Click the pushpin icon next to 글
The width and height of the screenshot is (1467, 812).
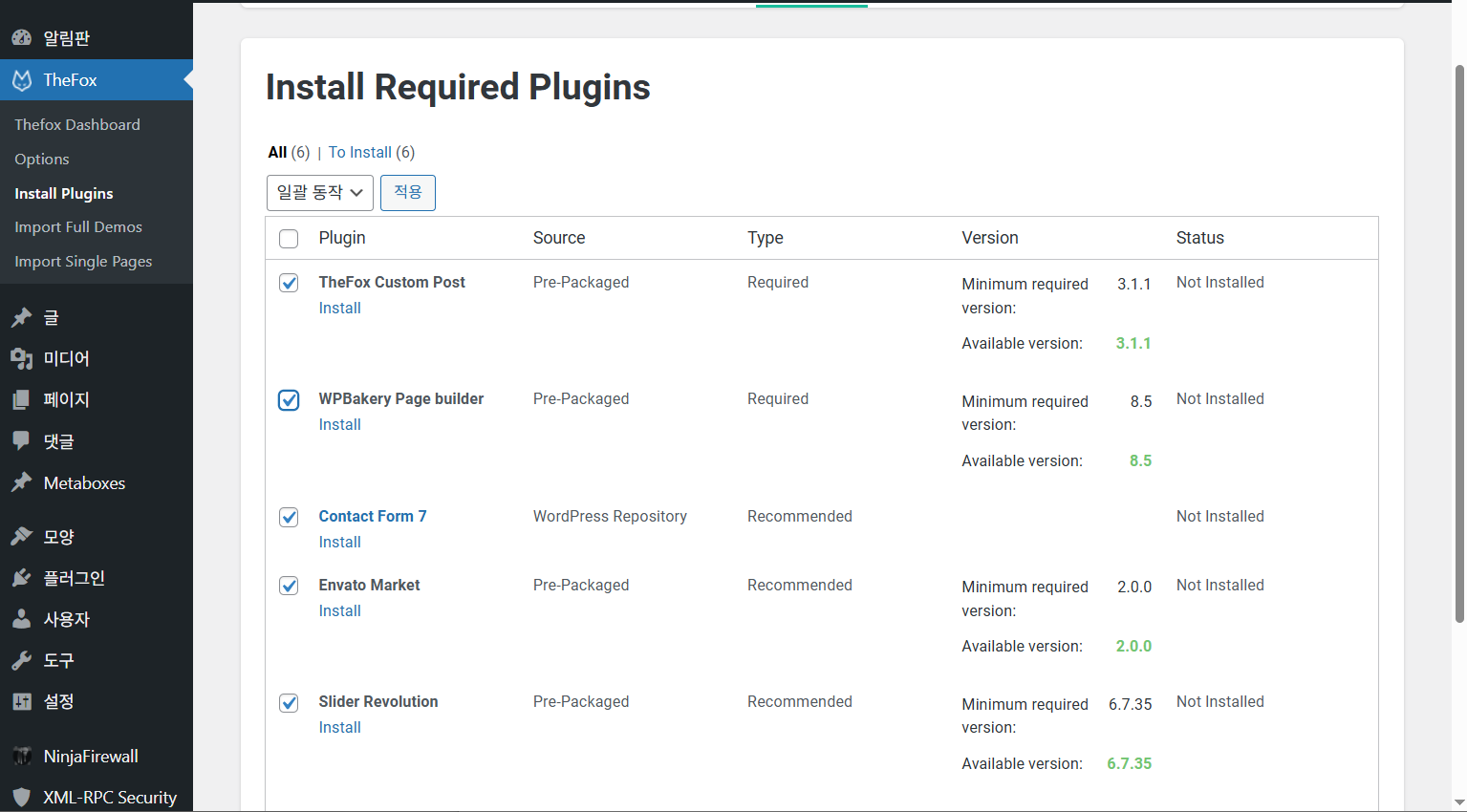point(21,317)
